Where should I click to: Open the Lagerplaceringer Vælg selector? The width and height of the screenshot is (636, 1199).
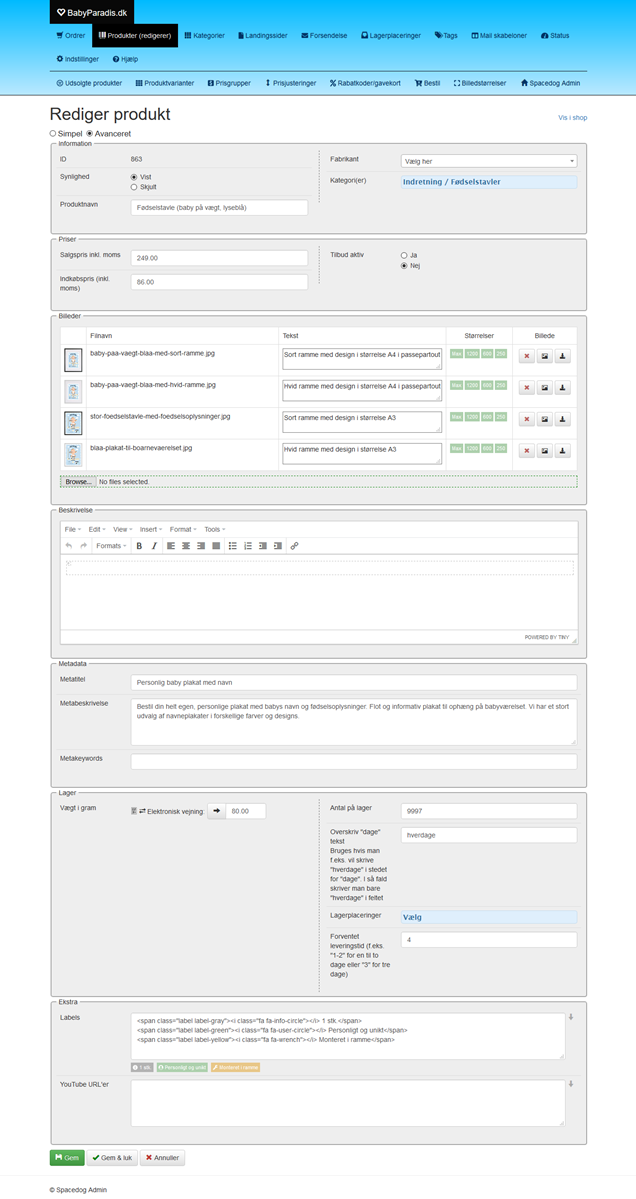point(487,917)
